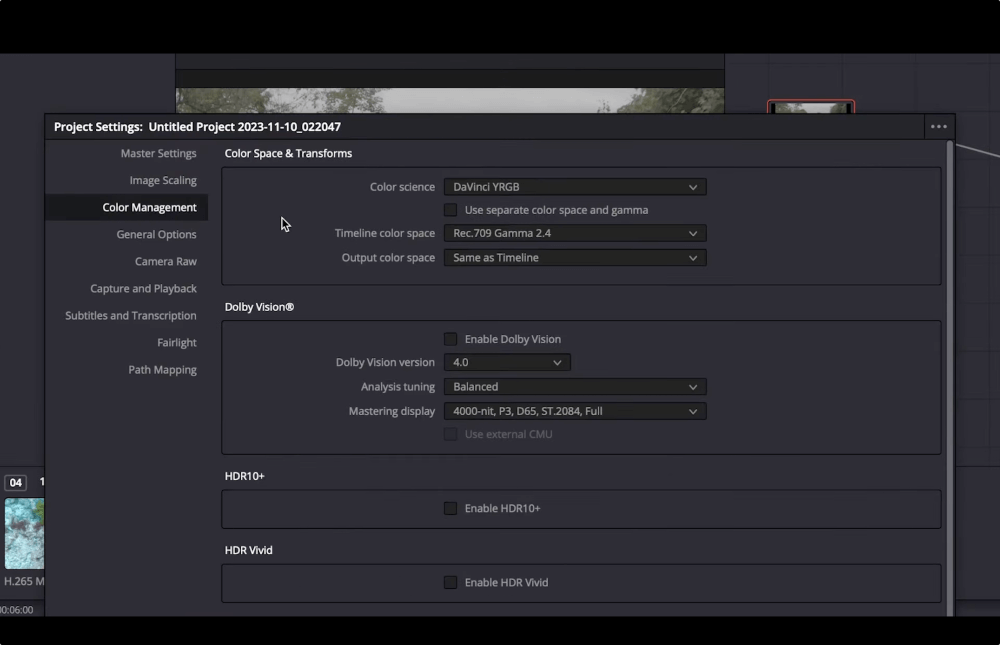Click the HDR Vivid section heading
The image size is (1000, 645).
248,550
